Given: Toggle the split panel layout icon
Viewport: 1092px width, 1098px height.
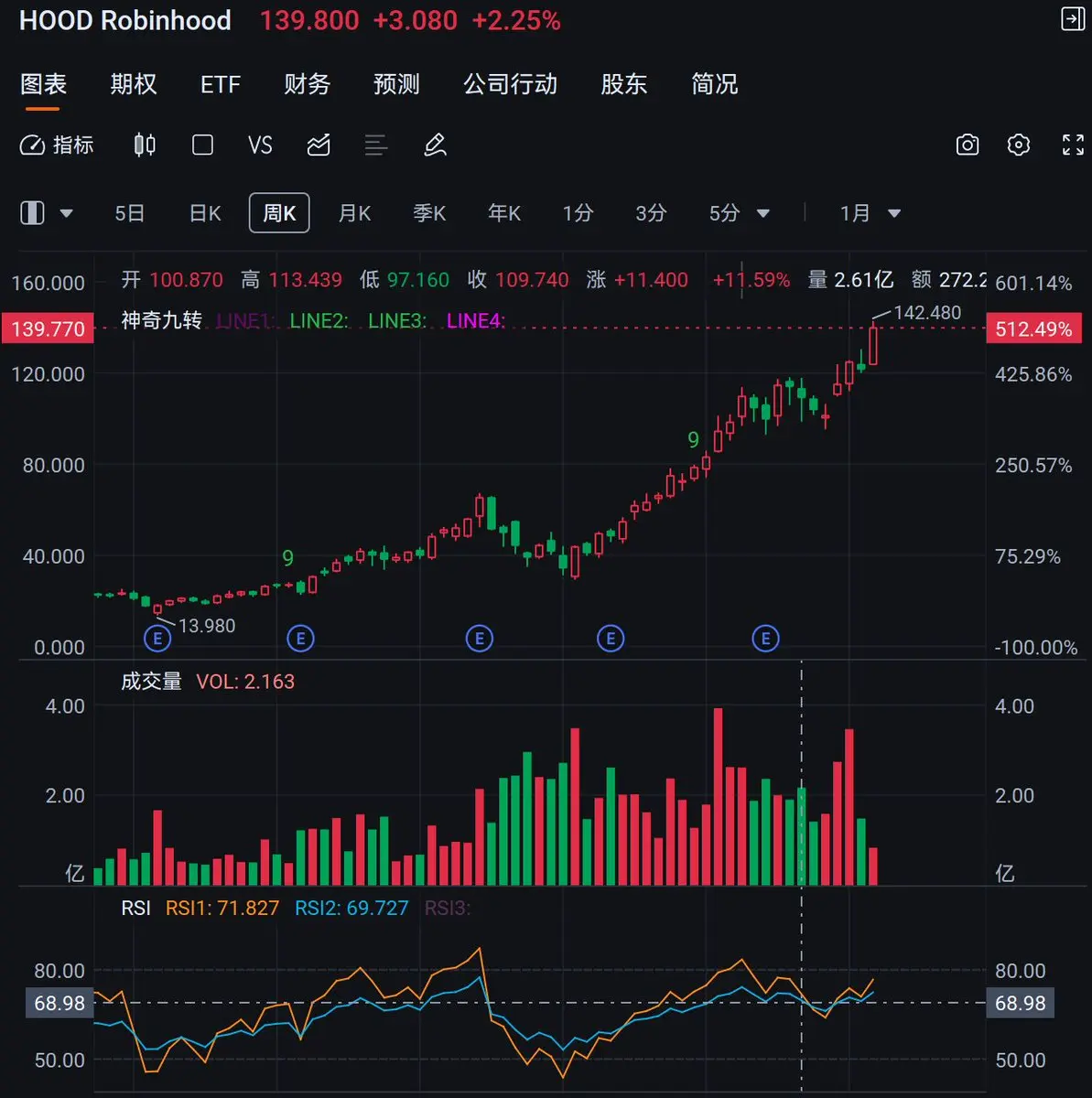Looking at the screenshot, I should coord(32,213).
